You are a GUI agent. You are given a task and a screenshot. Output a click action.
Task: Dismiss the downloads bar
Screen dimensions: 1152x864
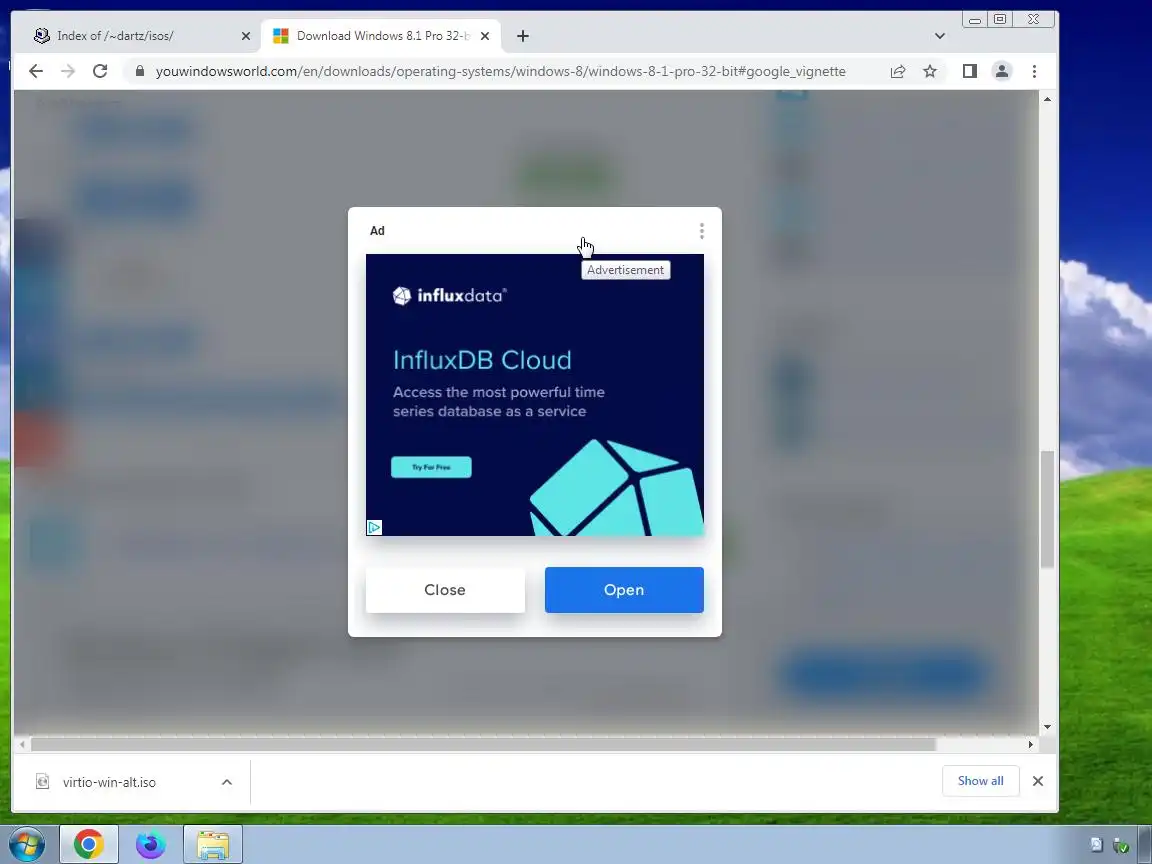pyautogui.click(x=1037, y=781)
